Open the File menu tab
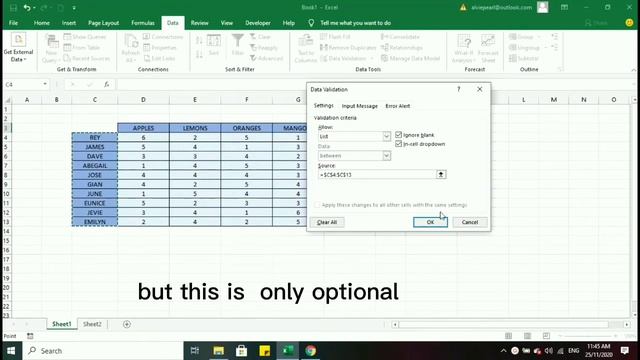Screen dimensions: 640x360 click(13, 23)
